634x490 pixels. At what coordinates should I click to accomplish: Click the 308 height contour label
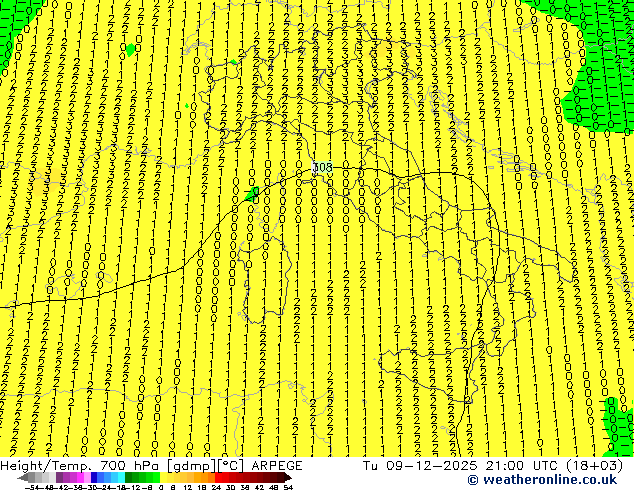[x=323, y=167]
